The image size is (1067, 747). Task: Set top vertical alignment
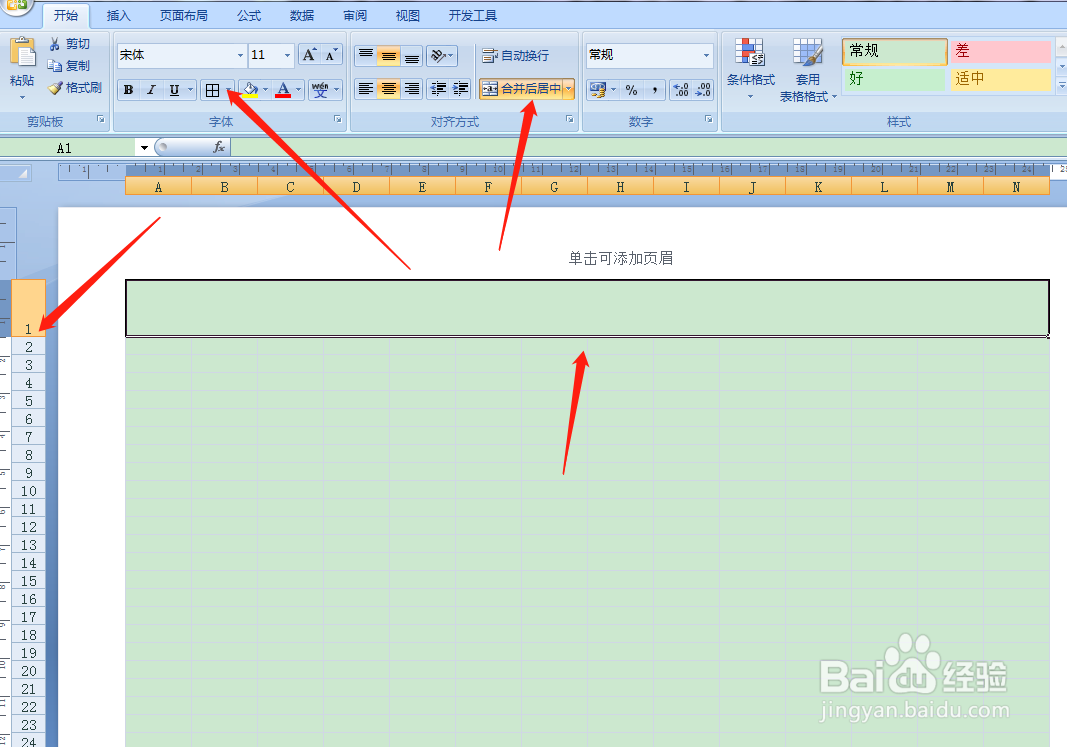(366, 55)
